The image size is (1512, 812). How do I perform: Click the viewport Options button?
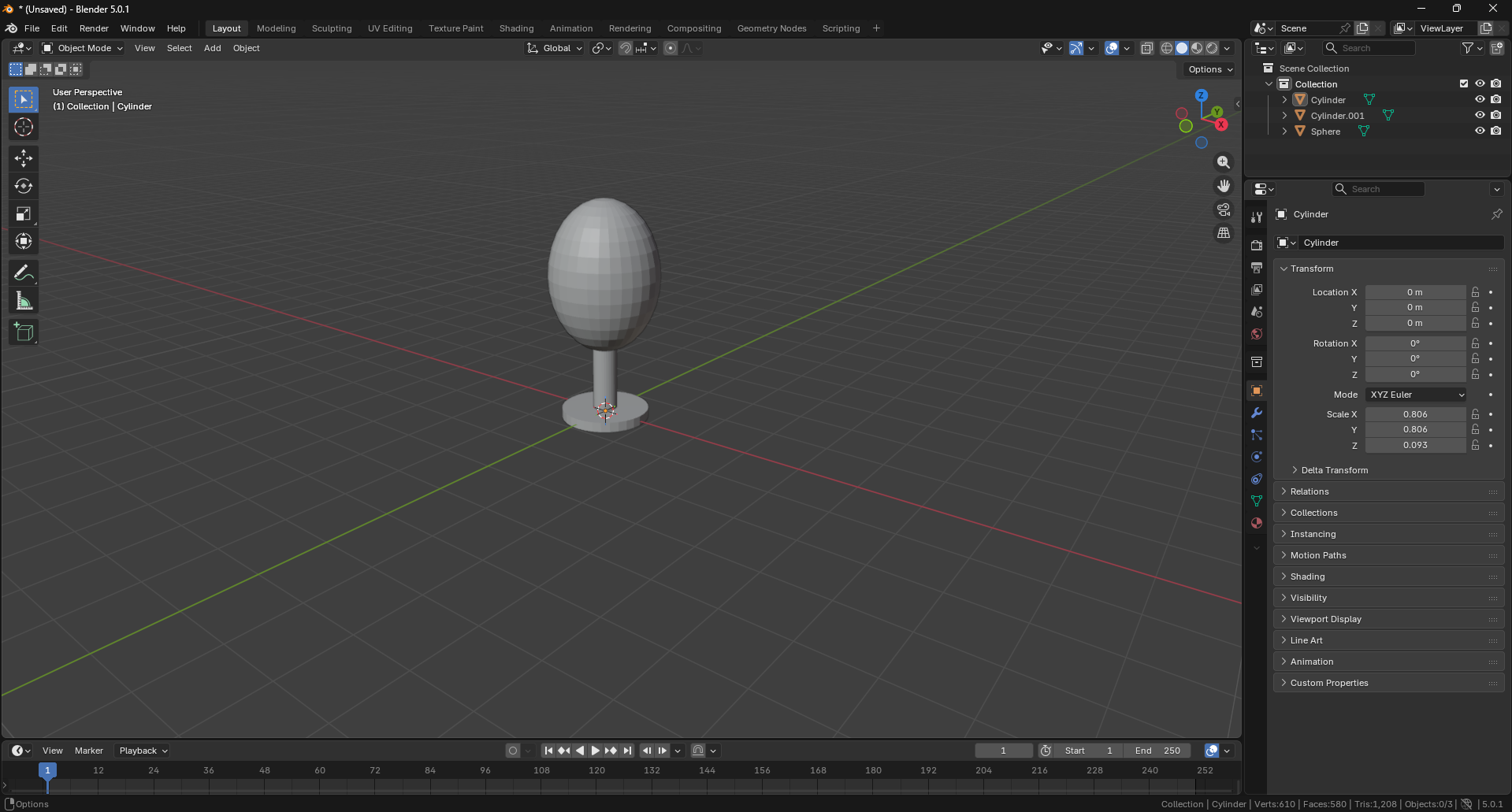[1210, 69]
